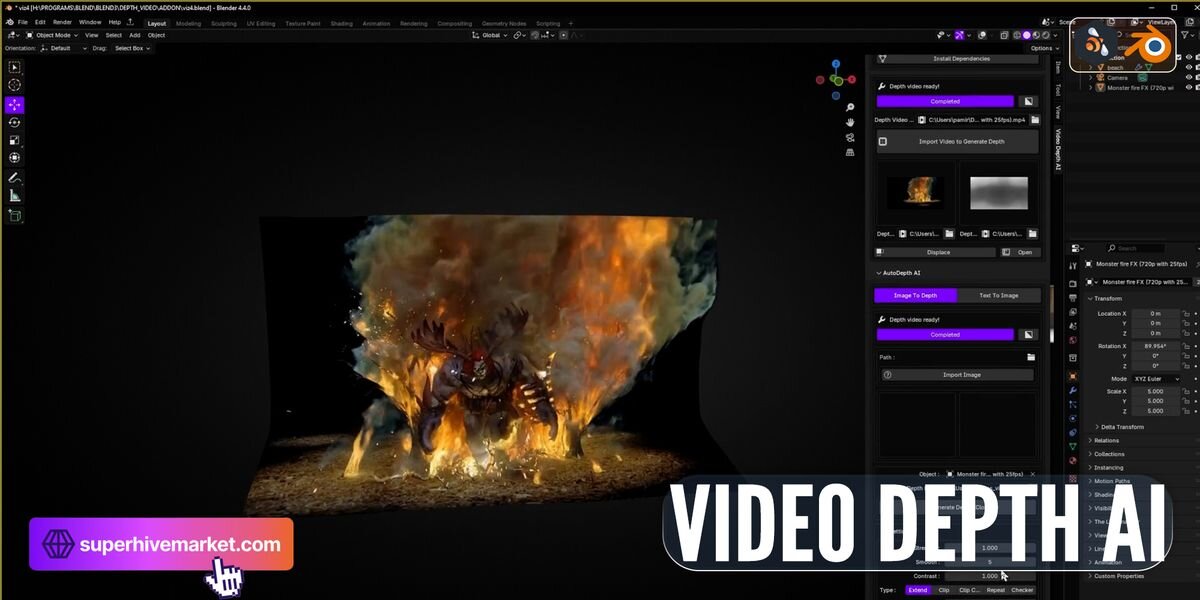Click the Displace button
Image resolution: width=1200 pixels, height=600 pixels.
[x=936, y=252]
